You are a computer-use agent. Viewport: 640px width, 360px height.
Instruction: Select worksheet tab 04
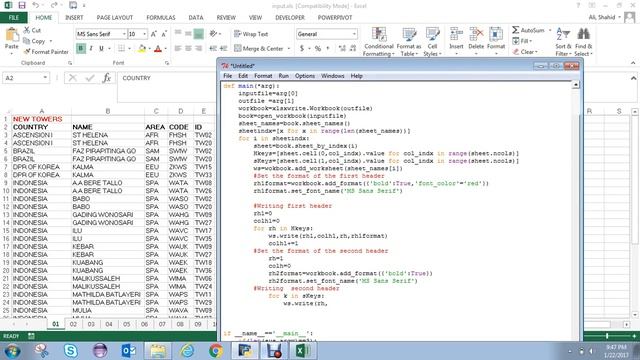tap(109, 324)
